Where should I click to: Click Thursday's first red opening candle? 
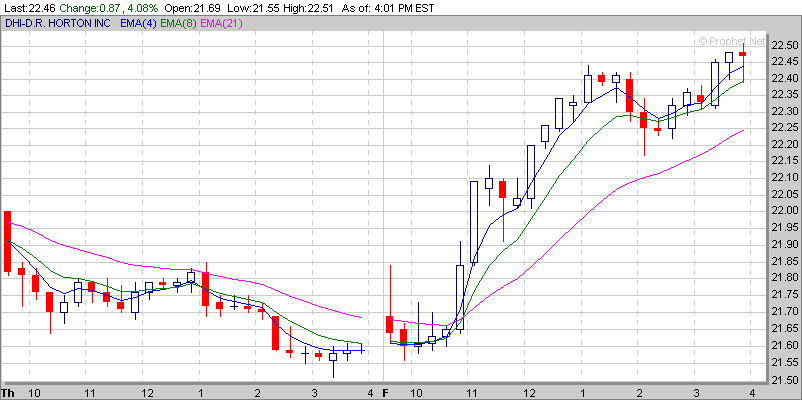pos(7,241)
